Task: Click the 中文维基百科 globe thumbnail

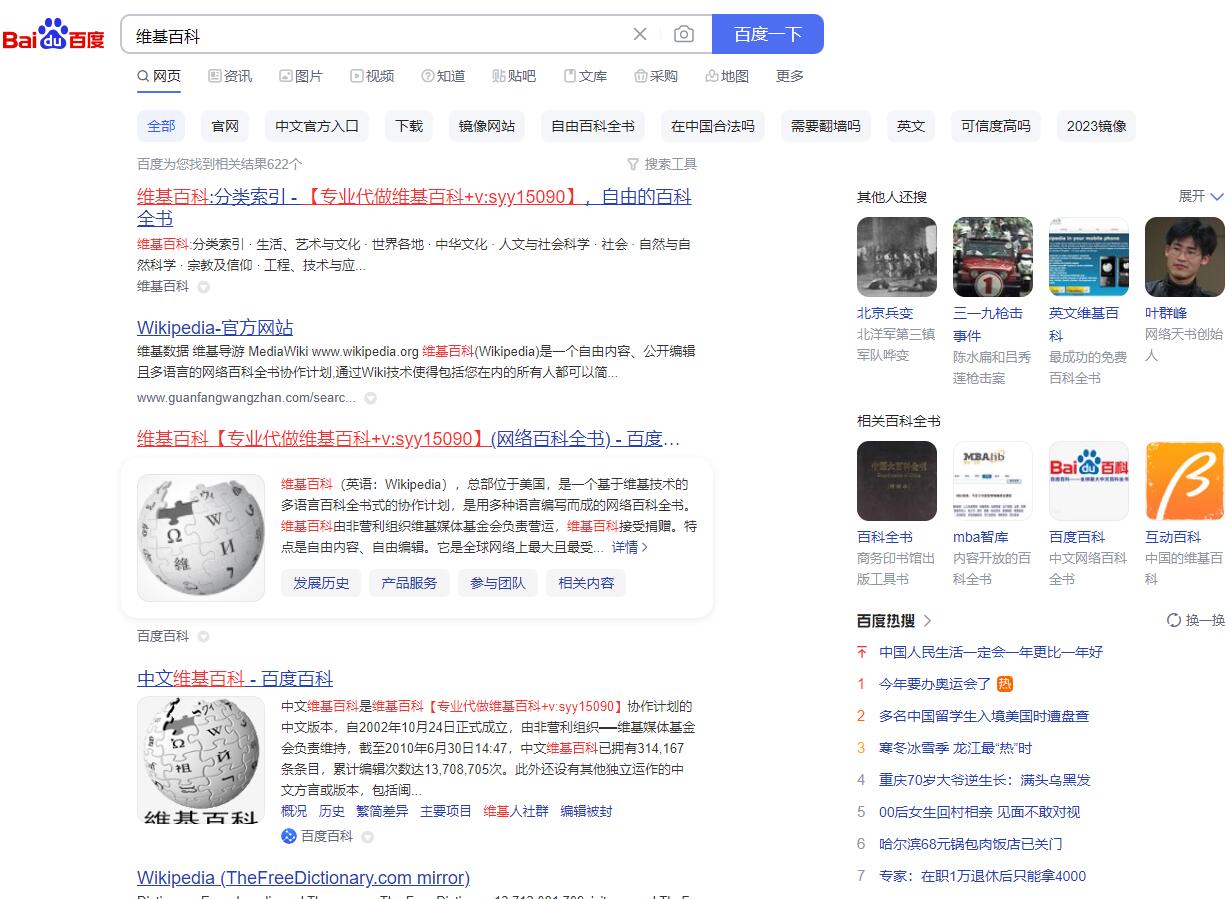Action: pyautogui.click(x=201, y=760)
